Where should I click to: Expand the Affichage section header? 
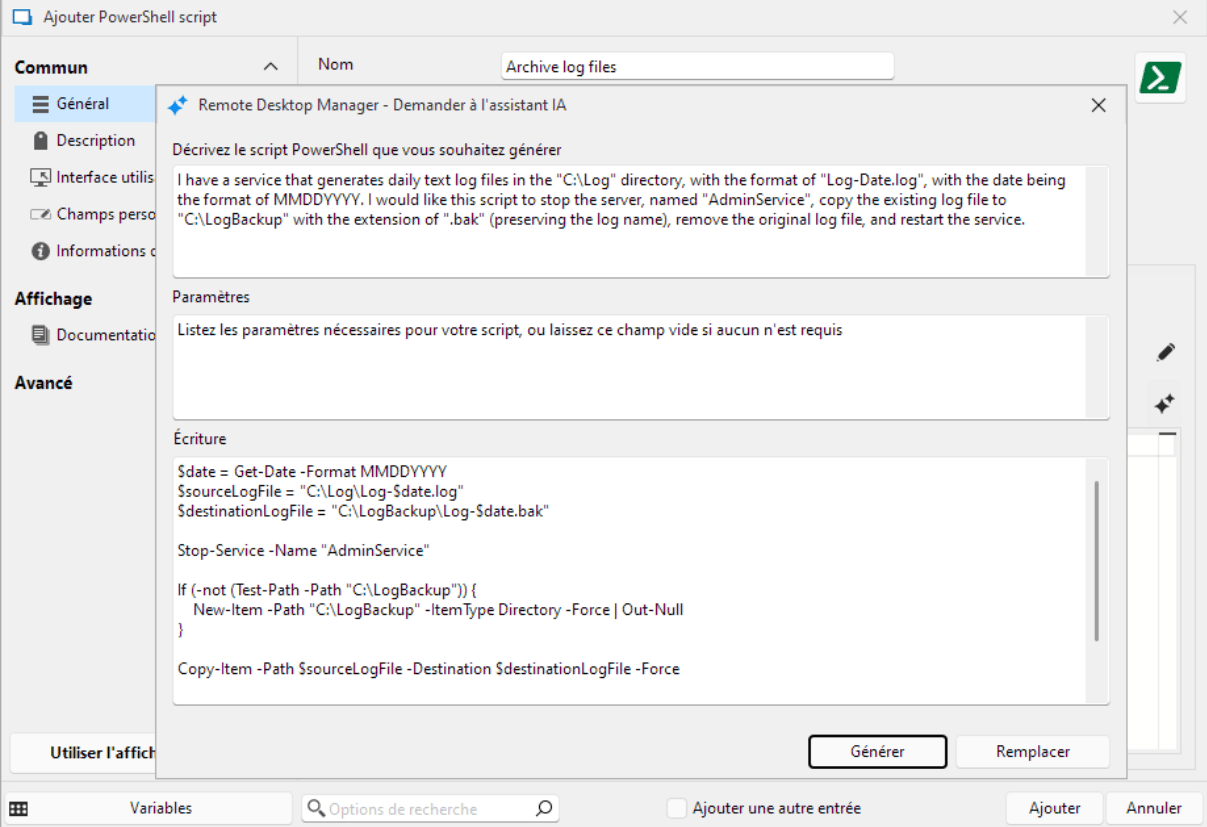tap(53, 299)
